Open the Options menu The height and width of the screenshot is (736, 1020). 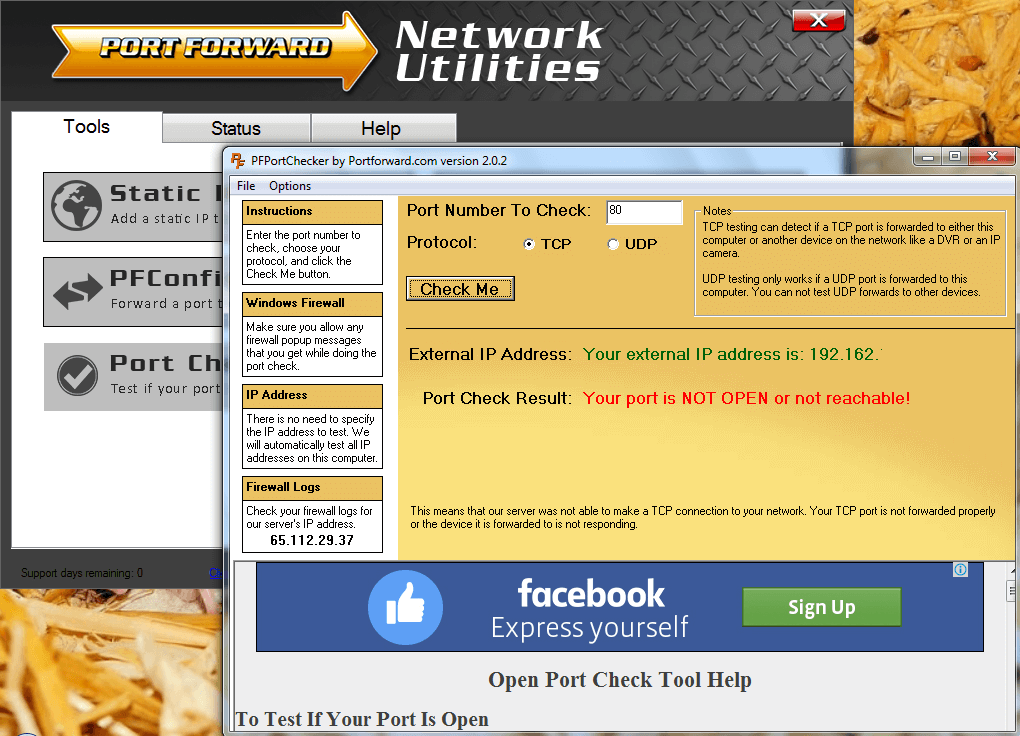[290, 186]
